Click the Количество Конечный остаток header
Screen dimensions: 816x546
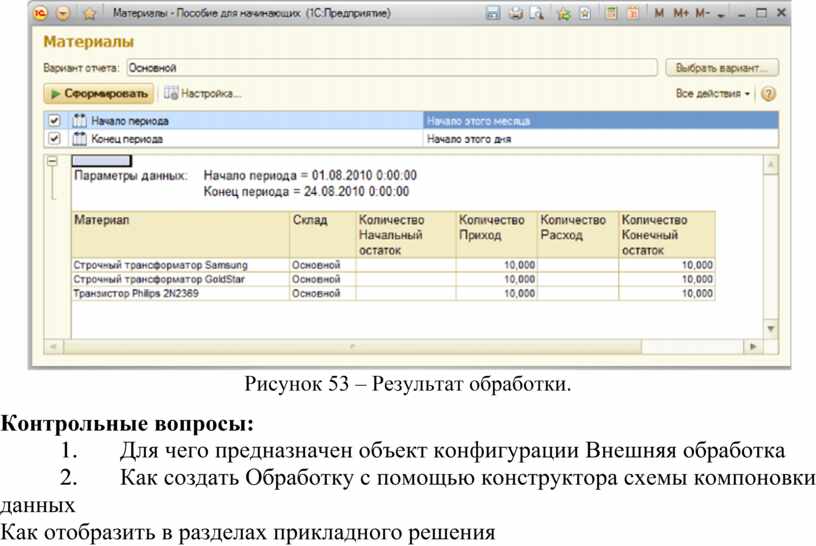click(x=667, y=234)
